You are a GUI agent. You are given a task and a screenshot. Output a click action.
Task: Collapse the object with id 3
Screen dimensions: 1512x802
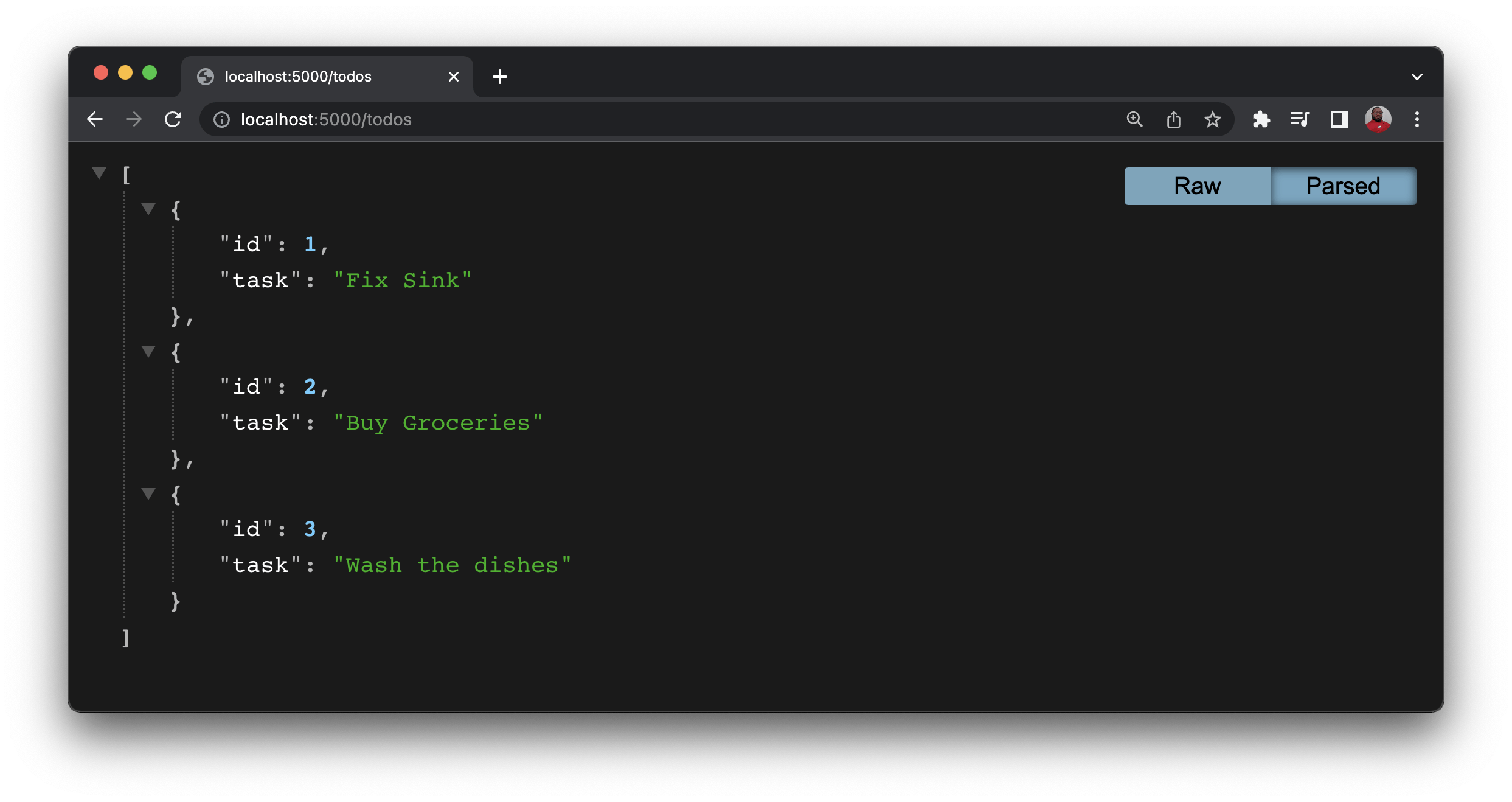[148, 493]
